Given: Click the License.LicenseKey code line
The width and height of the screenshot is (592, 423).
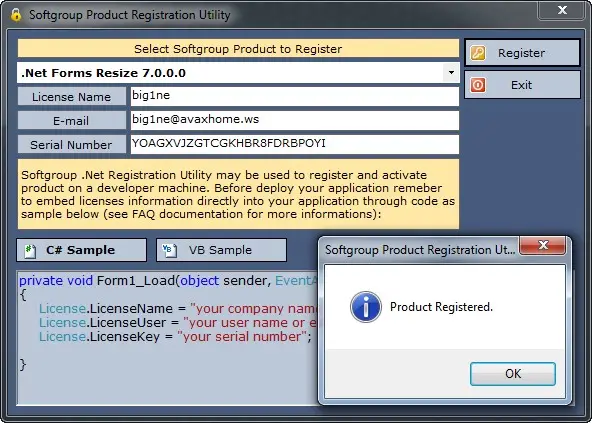Looking at the screenshot, I should click(175, 337).
